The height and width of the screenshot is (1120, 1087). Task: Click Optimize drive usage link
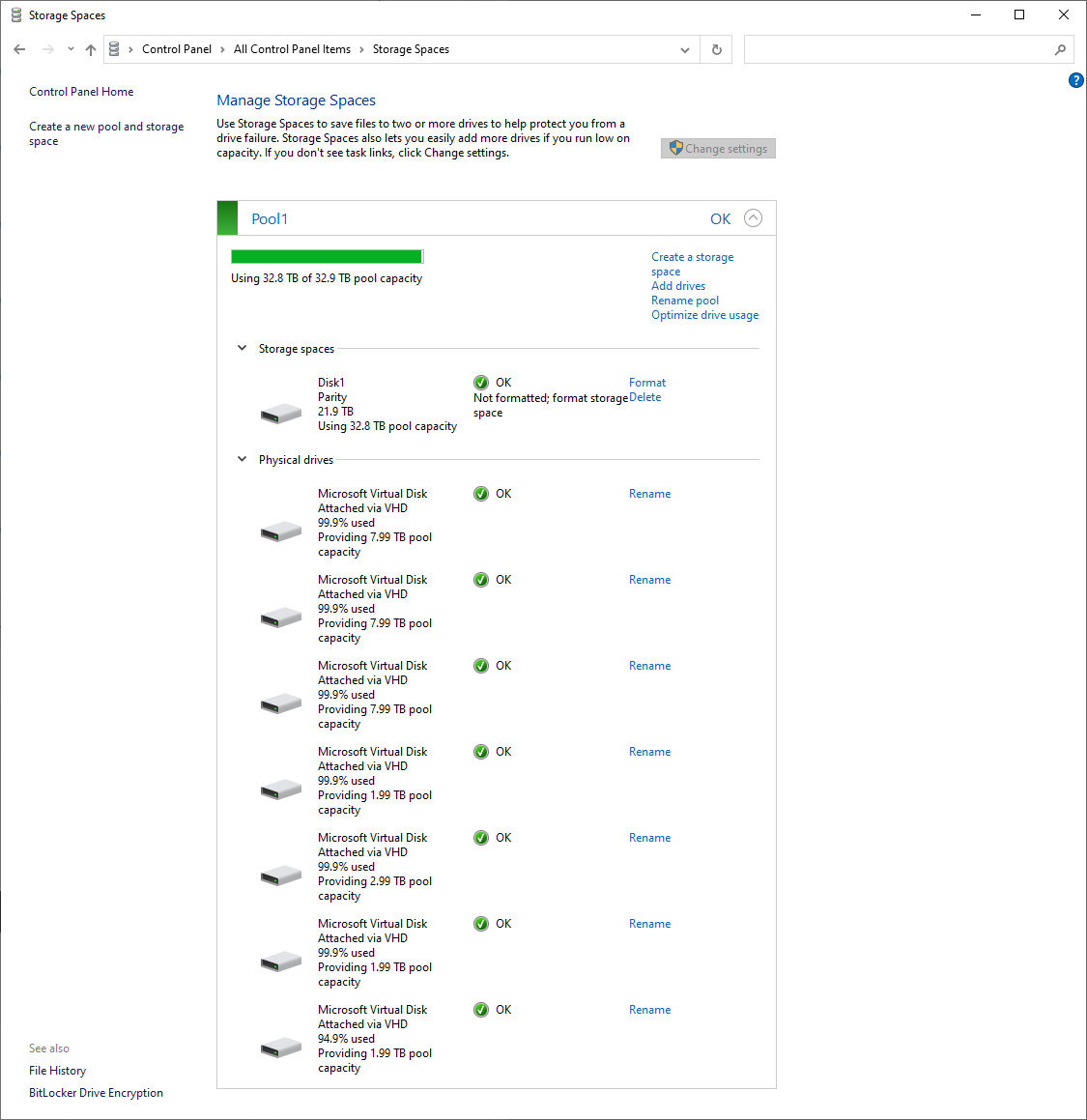click(x=705, y=315)
